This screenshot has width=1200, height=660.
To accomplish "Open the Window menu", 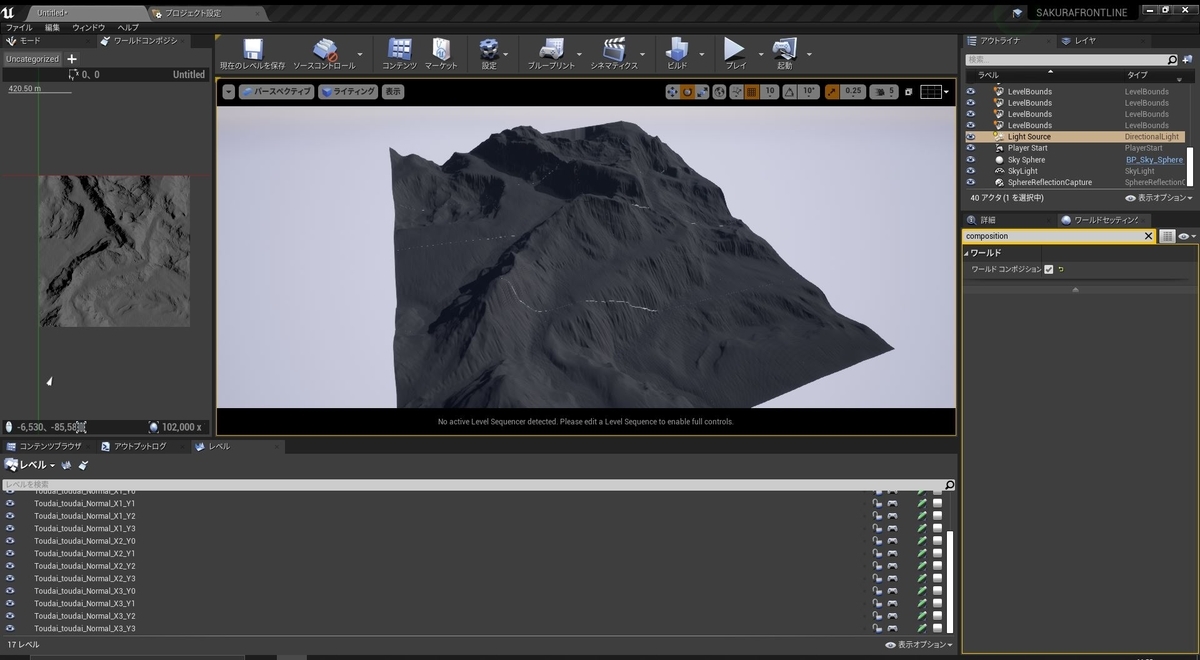I will (x=88, y=28).
